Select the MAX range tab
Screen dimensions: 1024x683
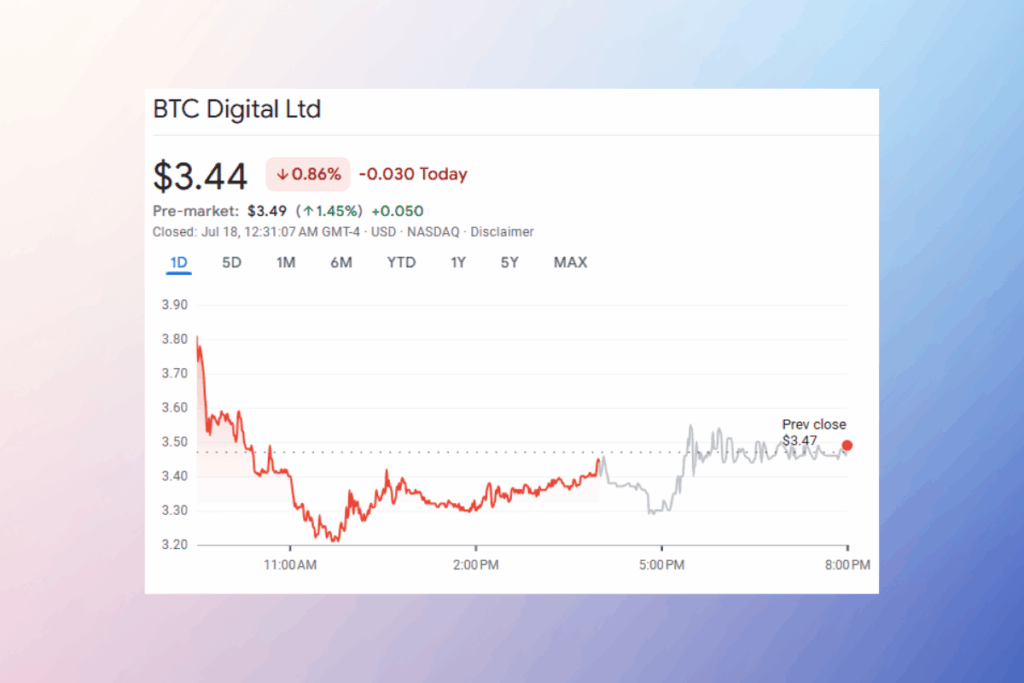pyautogui.click(x=570, y=263)
